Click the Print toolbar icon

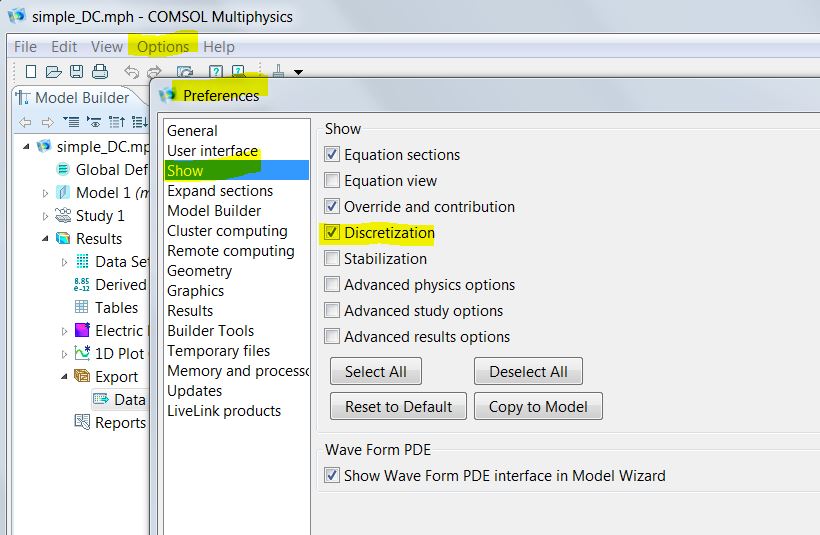99,71
